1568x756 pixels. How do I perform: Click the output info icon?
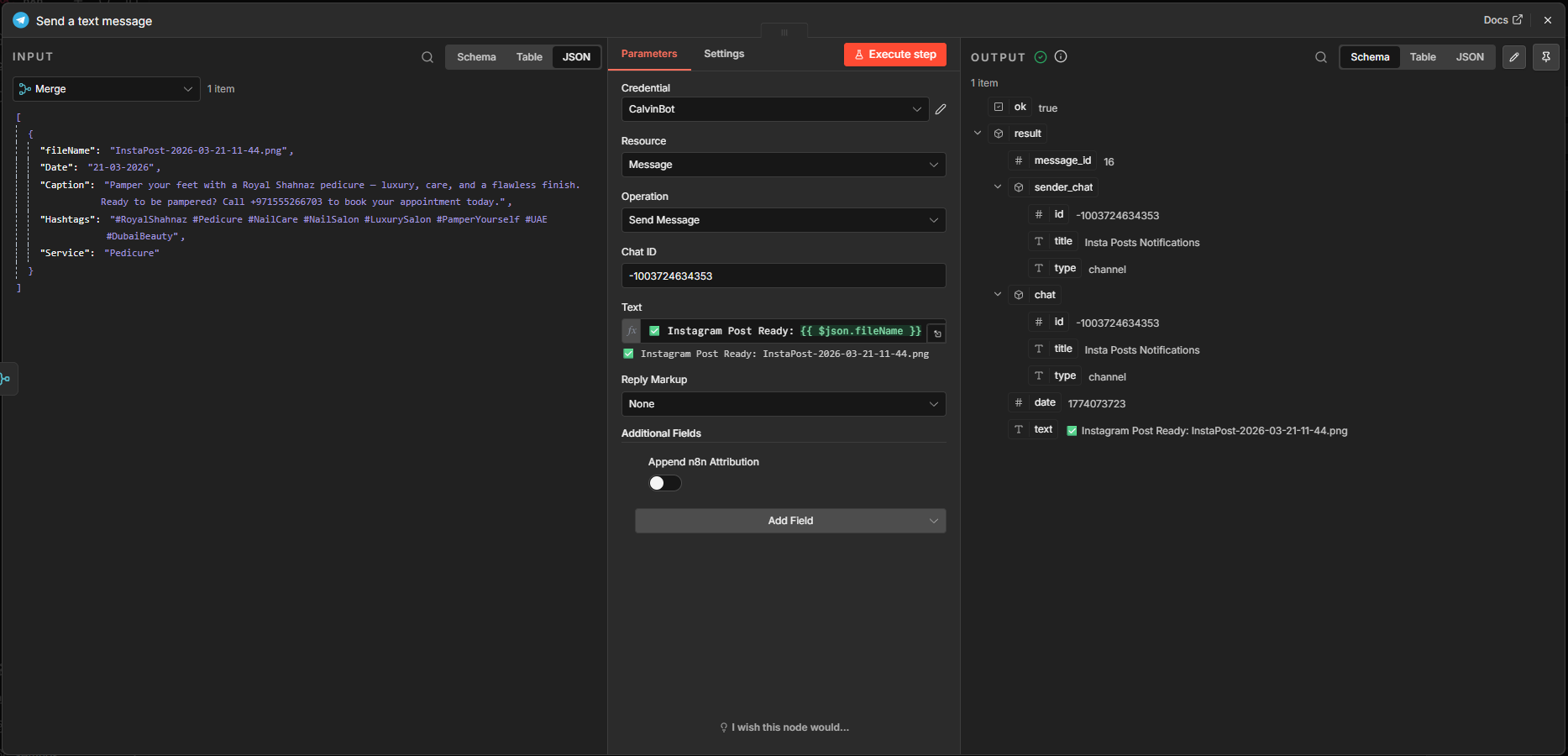tap(1061, 57)
